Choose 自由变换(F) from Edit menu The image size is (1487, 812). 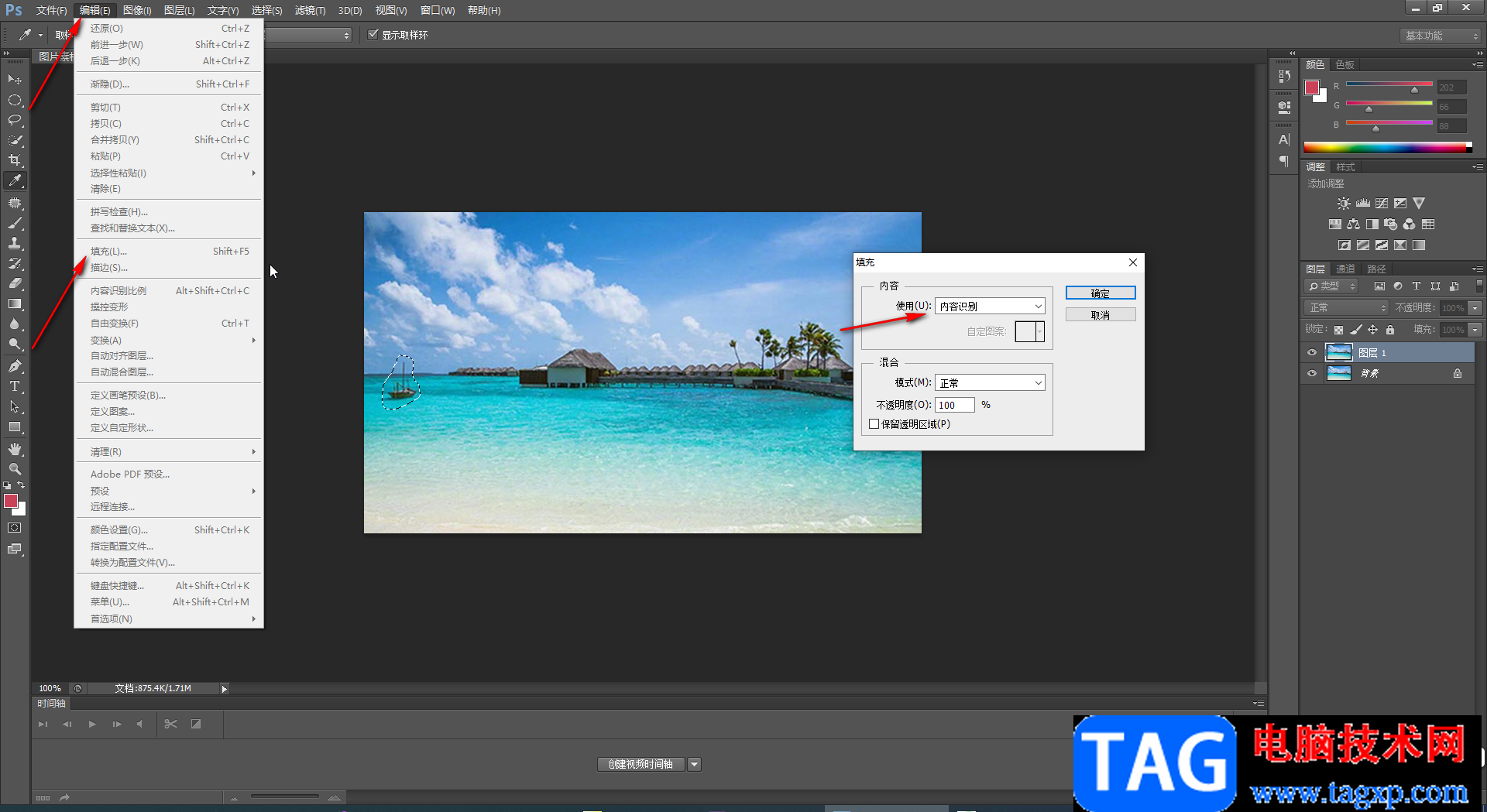pyautogui.click(x=169, y=324)
